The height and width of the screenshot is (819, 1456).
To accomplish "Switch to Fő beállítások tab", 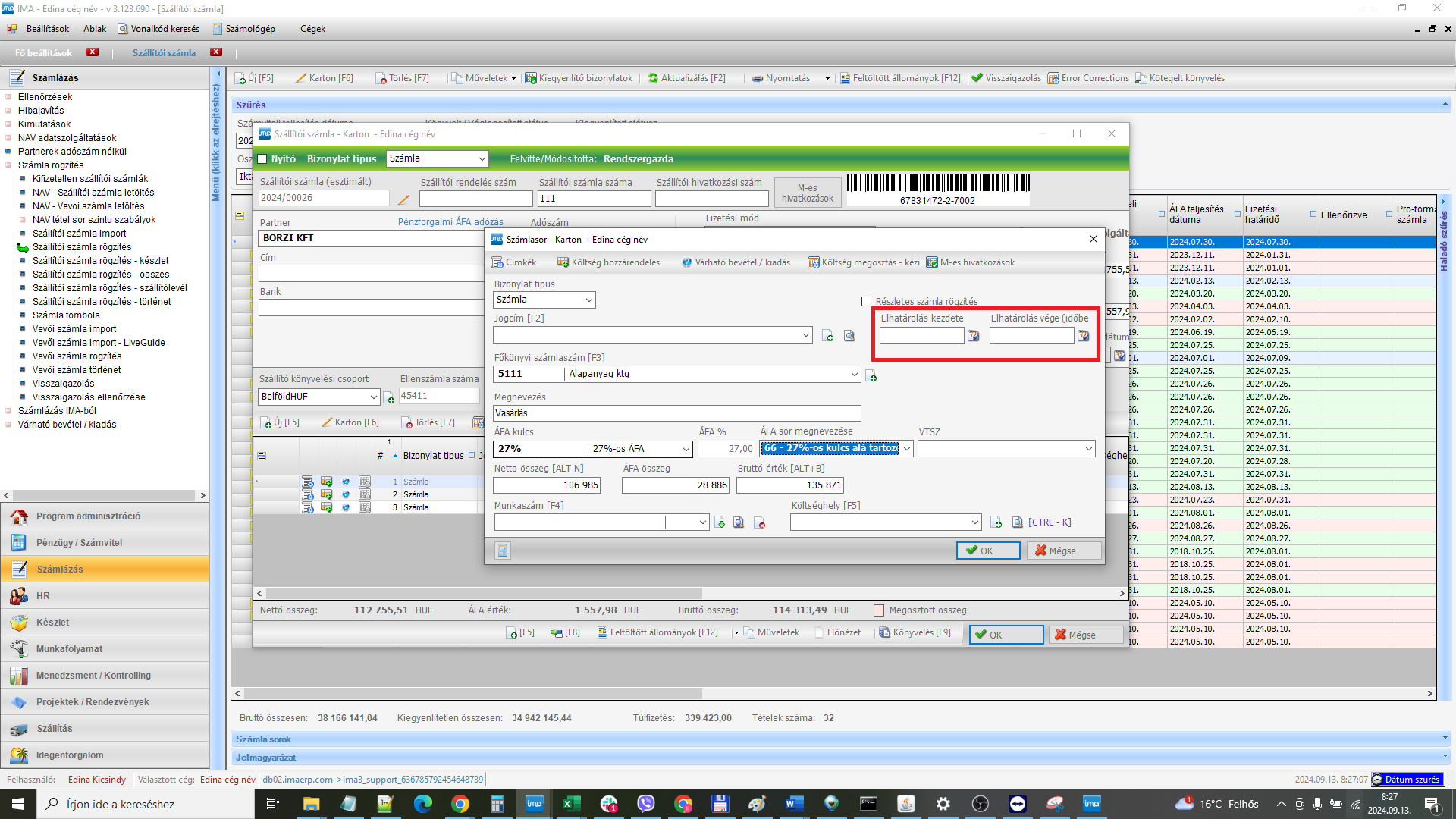I will point(43,53).
